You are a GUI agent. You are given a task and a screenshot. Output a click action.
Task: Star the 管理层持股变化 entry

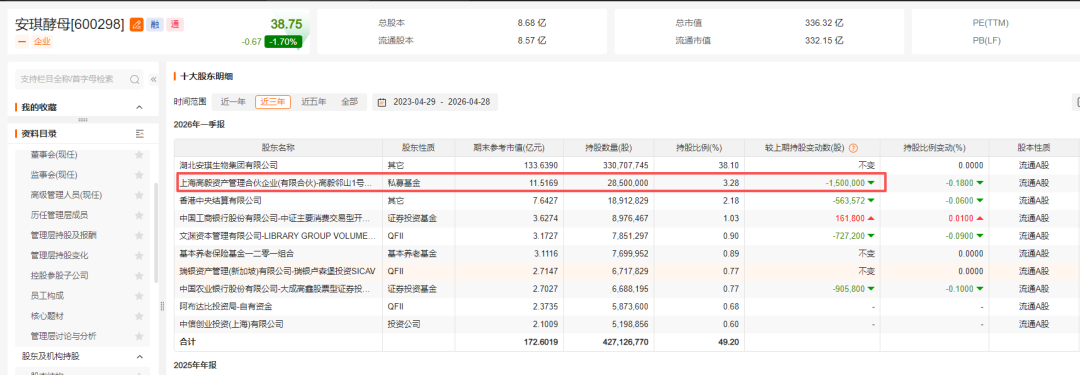click(x=139, y=255)
